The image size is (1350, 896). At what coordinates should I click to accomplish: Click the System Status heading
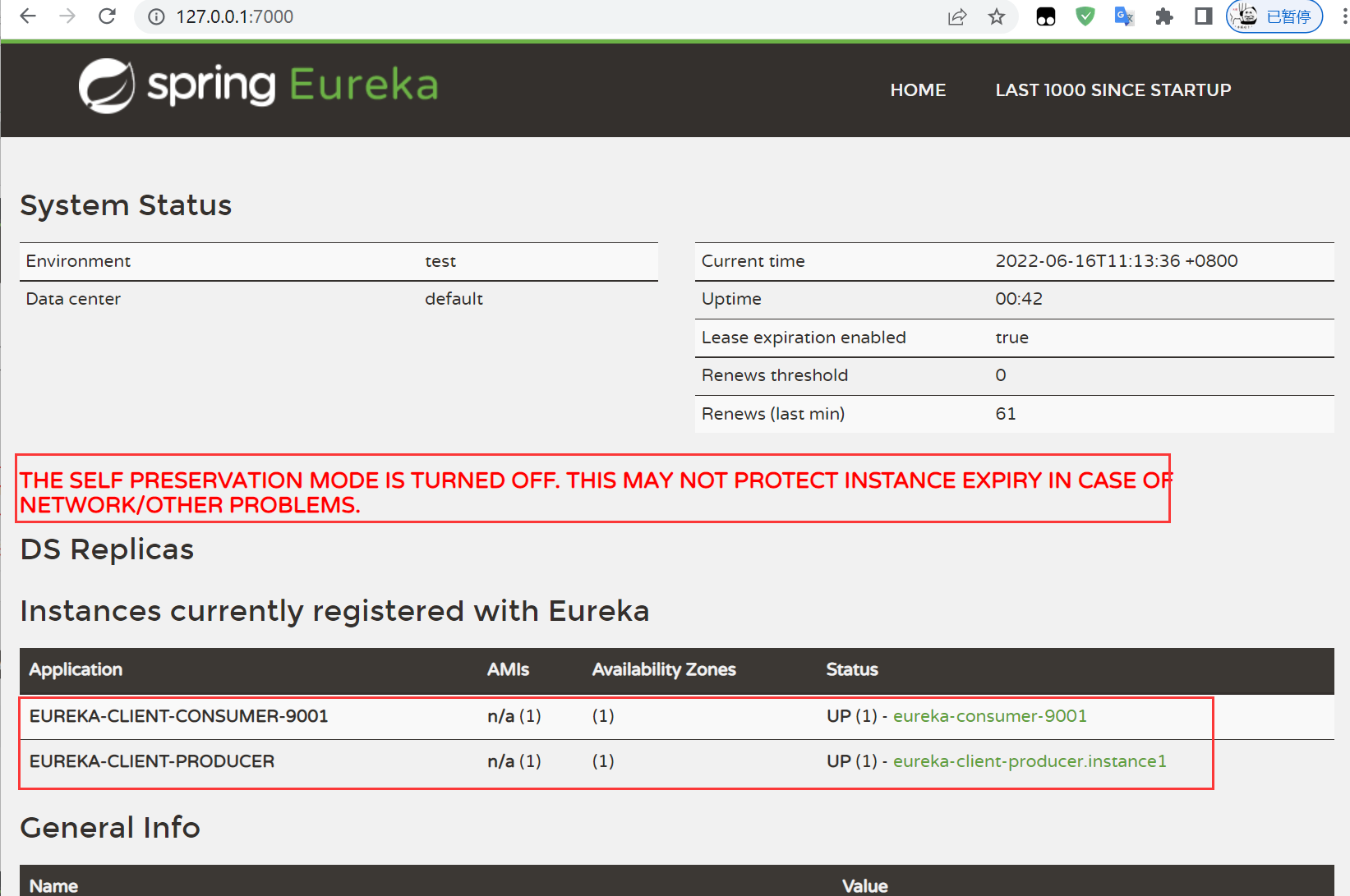click(x=126, y=205)
